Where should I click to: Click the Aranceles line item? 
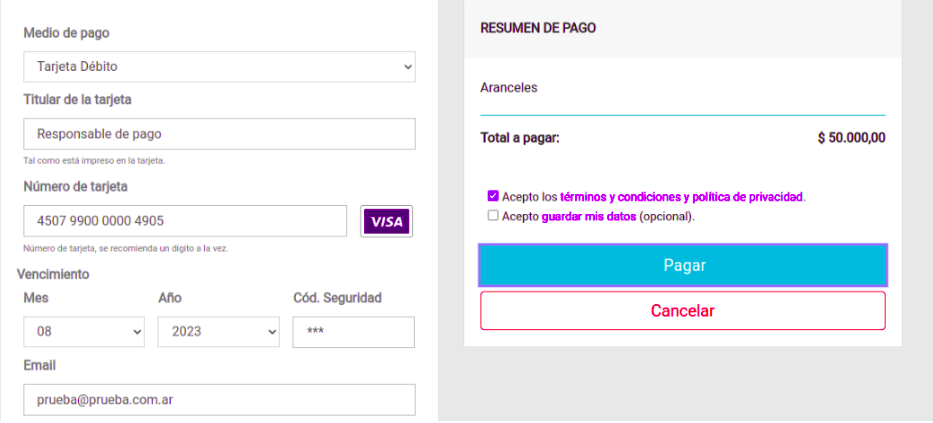tap(509, 87)
